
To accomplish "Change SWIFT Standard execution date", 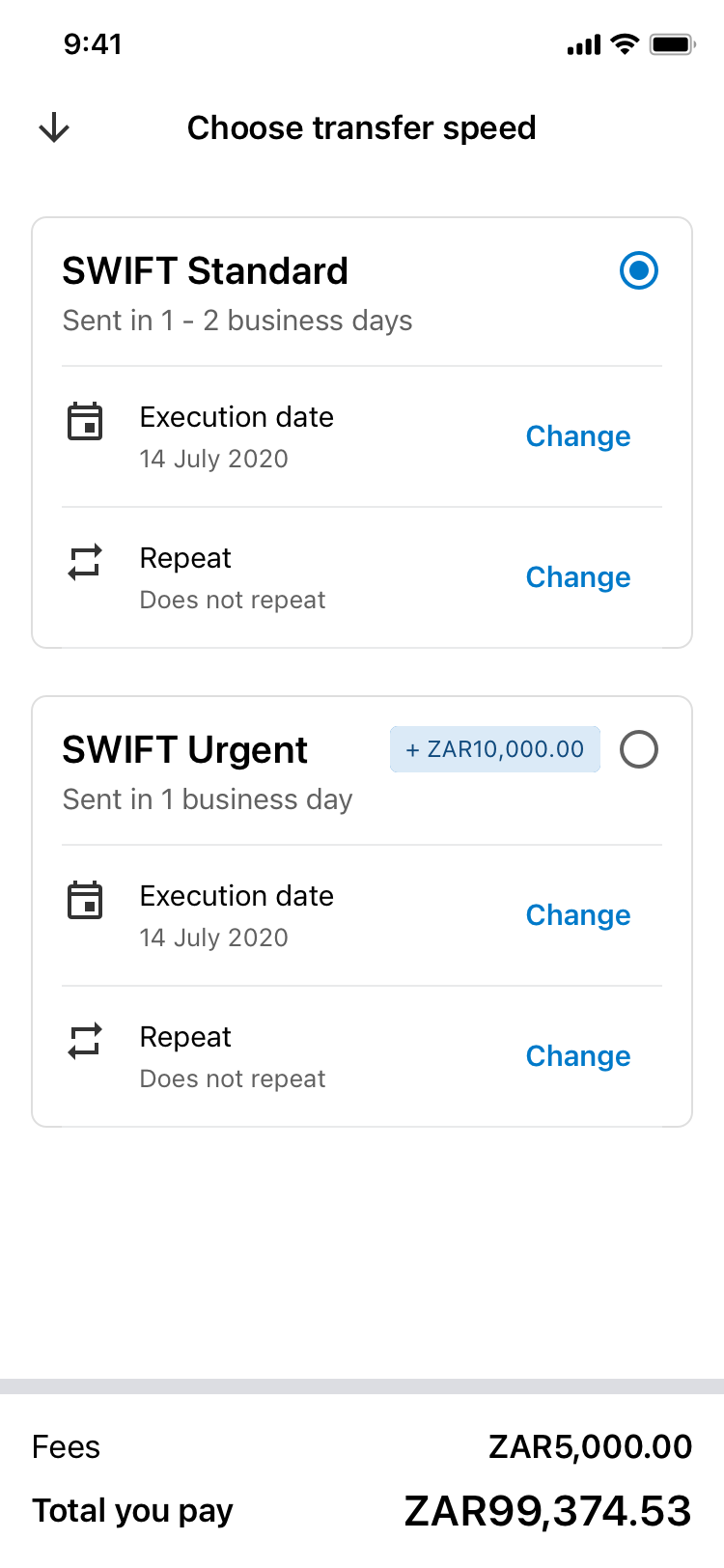I will coord(577,436).
